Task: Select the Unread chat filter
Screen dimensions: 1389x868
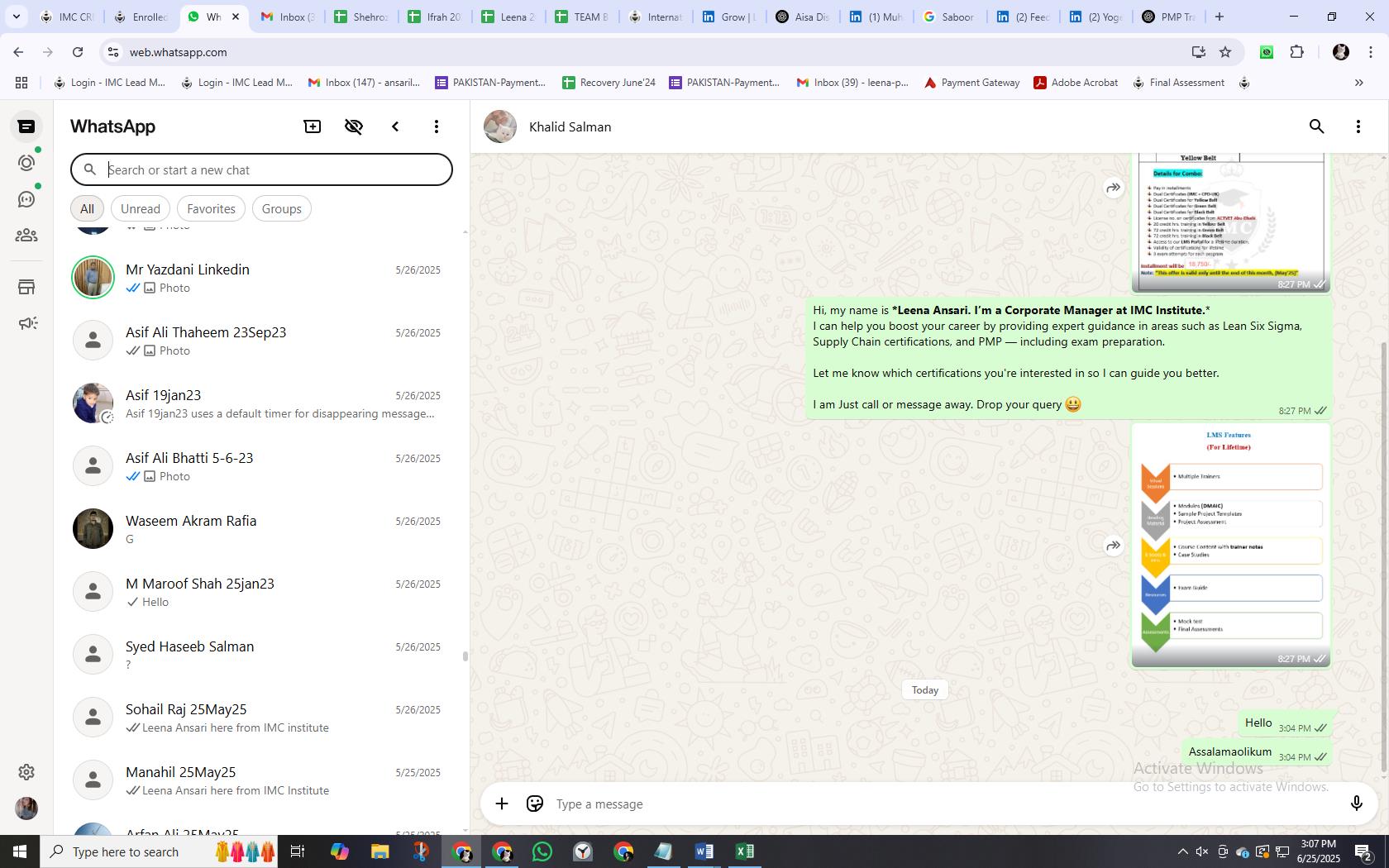Action: point(141,209)
